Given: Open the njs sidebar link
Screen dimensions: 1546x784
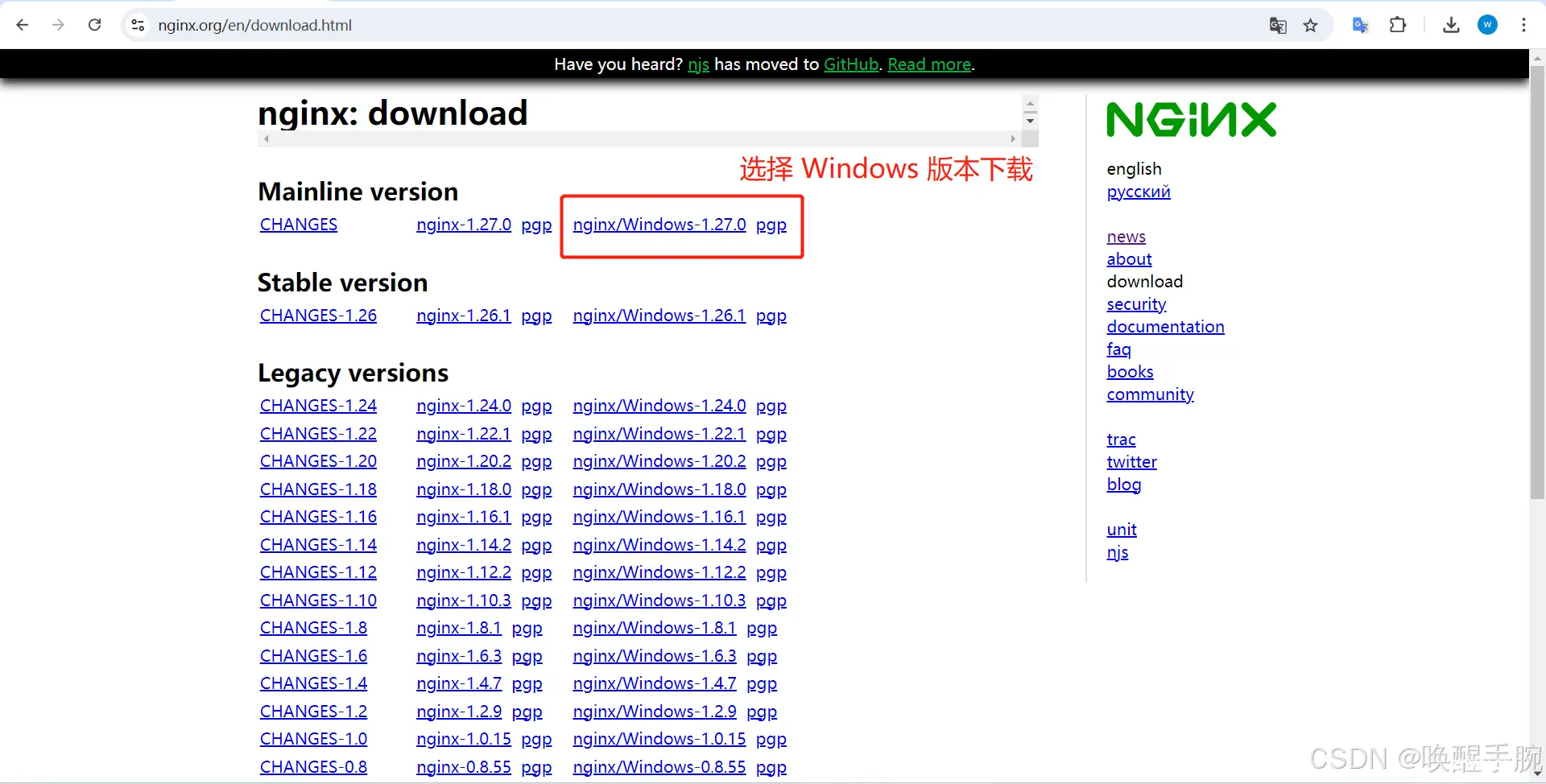Looking at the screenshot, I should coord(1117,552).
